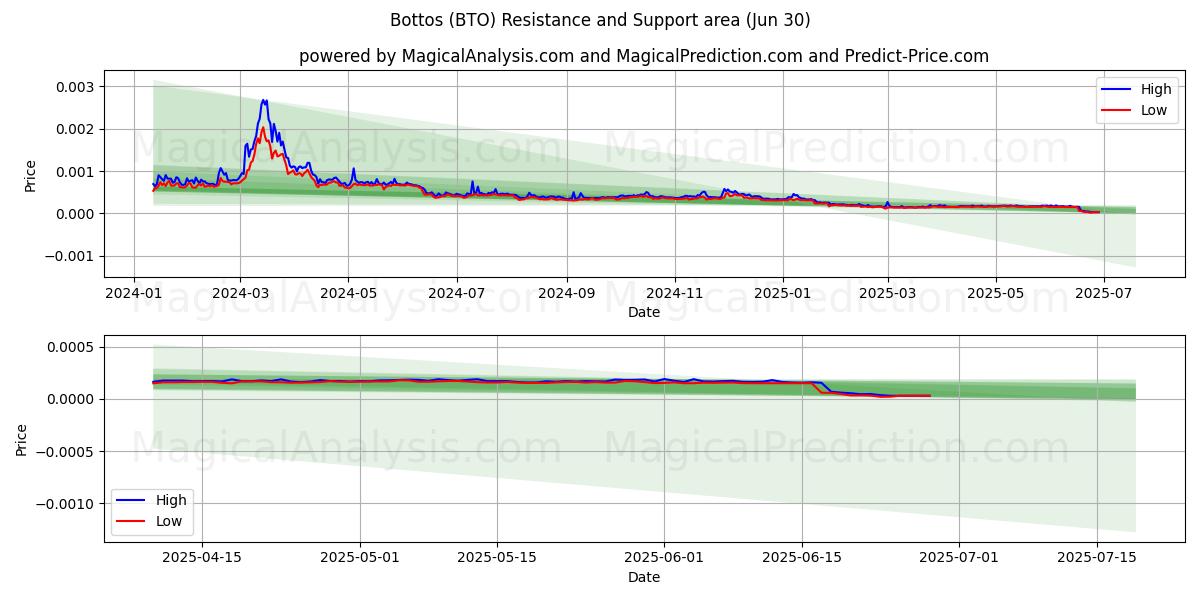Image resolution: width=1200 pixels, height=600 pixels.
Task: Click the '2025-05-15' x-axis tick label
Action: tap(497, 558)
